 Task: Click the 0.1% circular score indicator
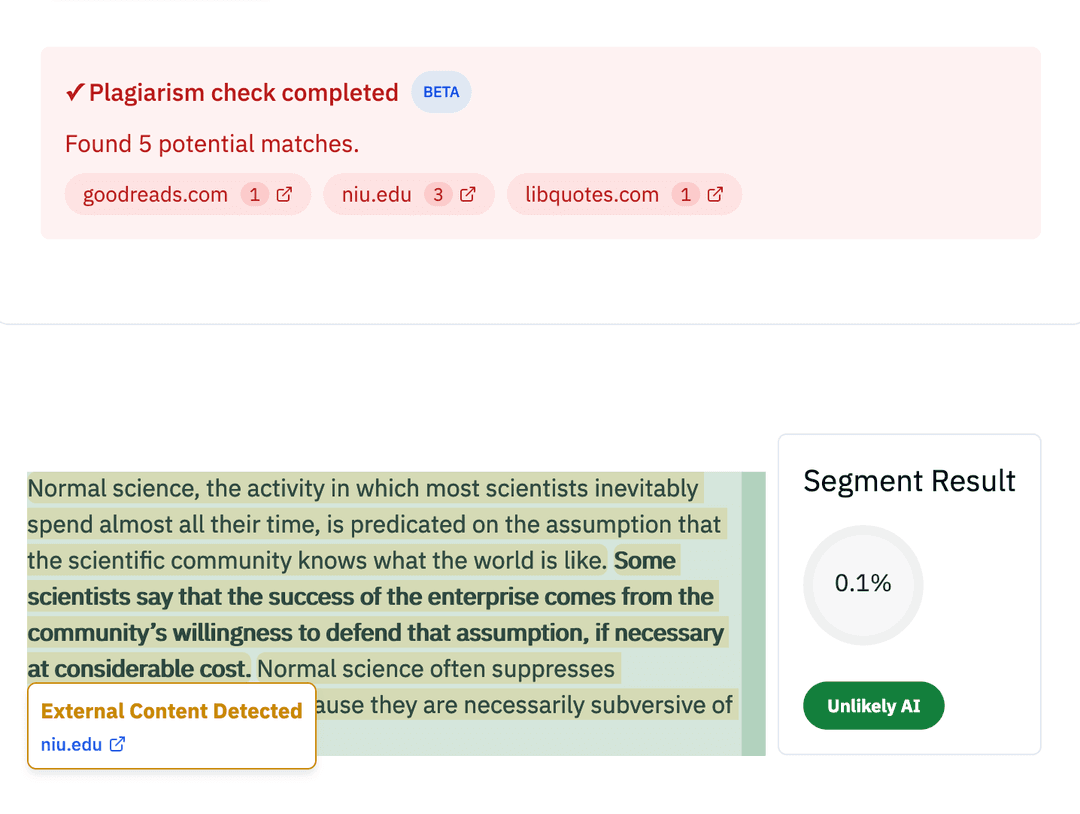(862, 585)
